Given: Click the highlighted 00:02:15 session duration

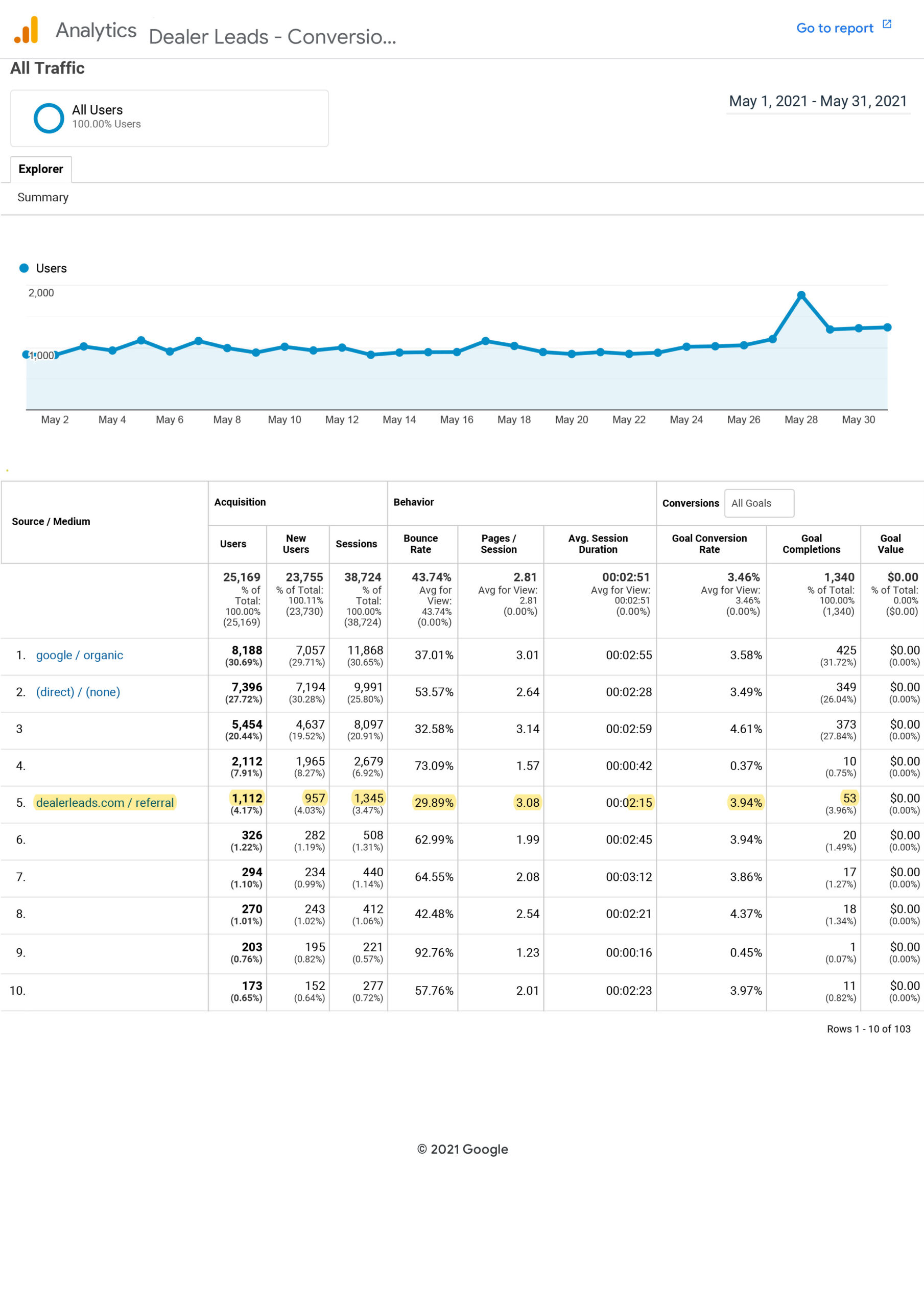Looking at the screenshot, I should (x=629, y=802).
